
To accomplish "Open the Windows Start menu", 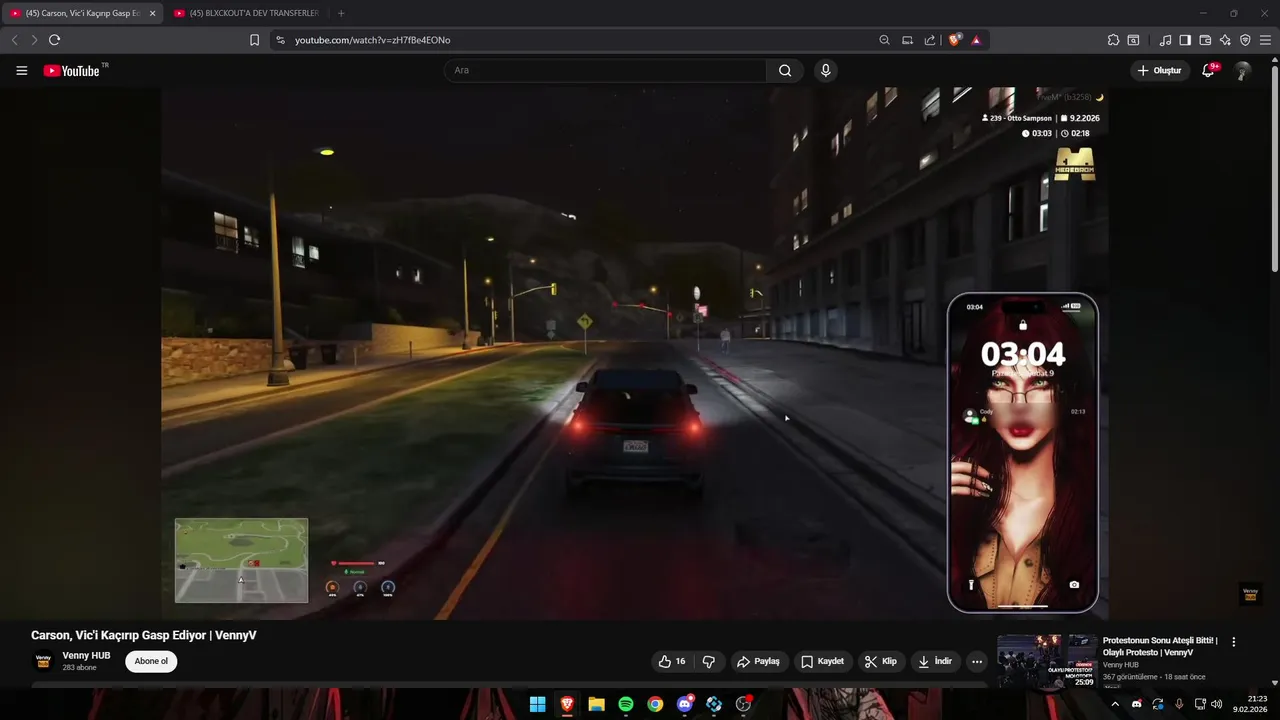I will pos(537,704).
